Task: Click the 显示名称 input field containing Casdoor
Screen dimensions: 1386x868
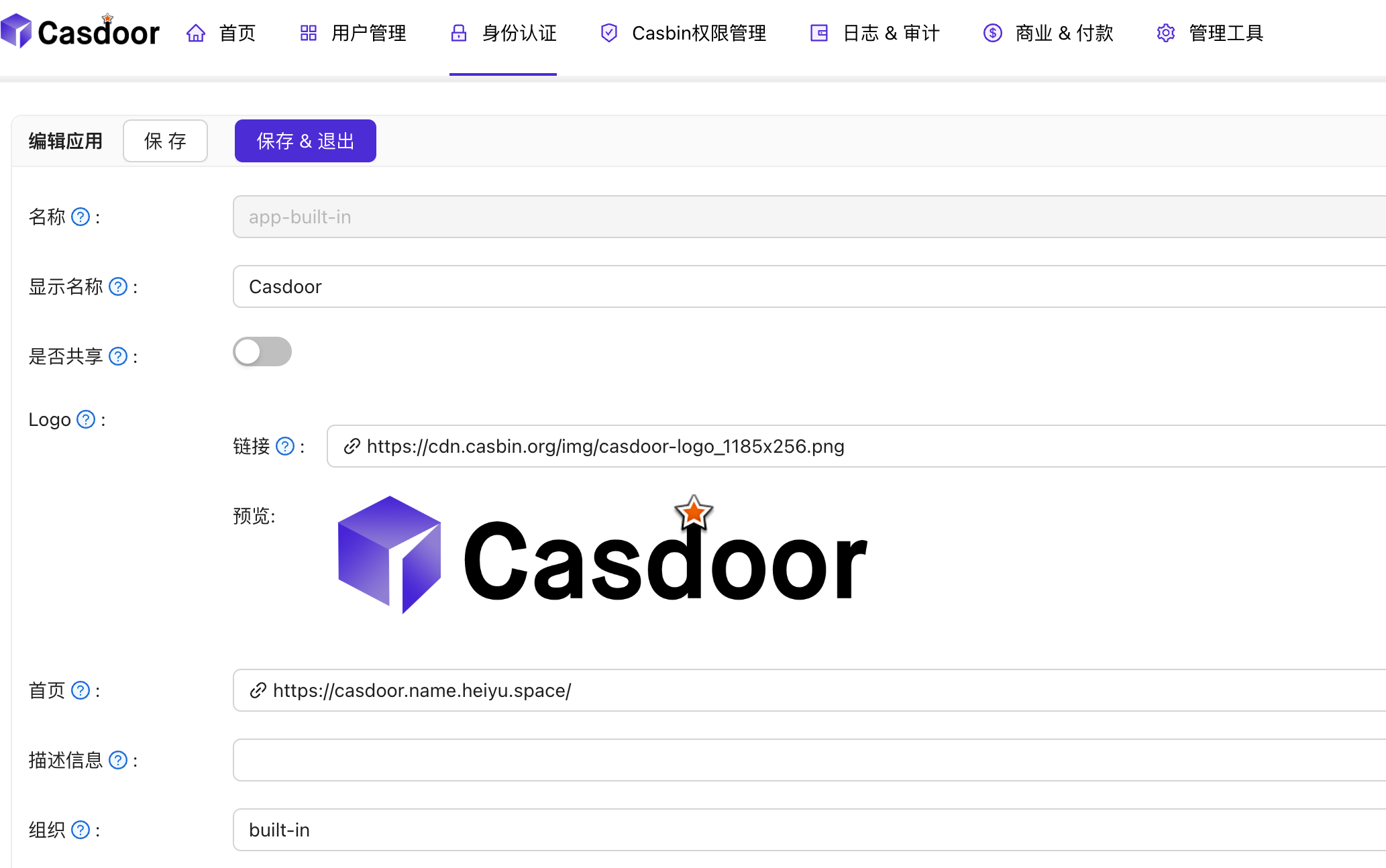Action: pyautogui.click(x=805, y=286)
